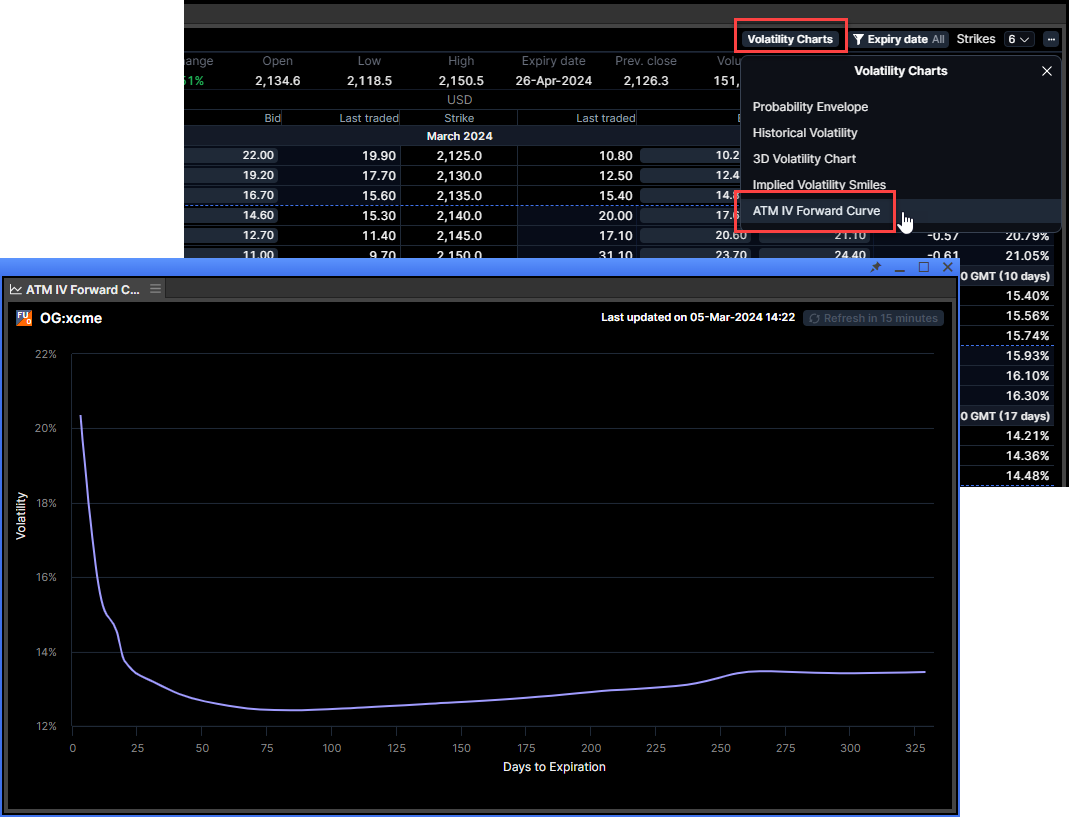The image size is (1069, 817).
Task: Click the refresh icon in Refresh in 15 minutes
Action: click(x=813, y=318)
